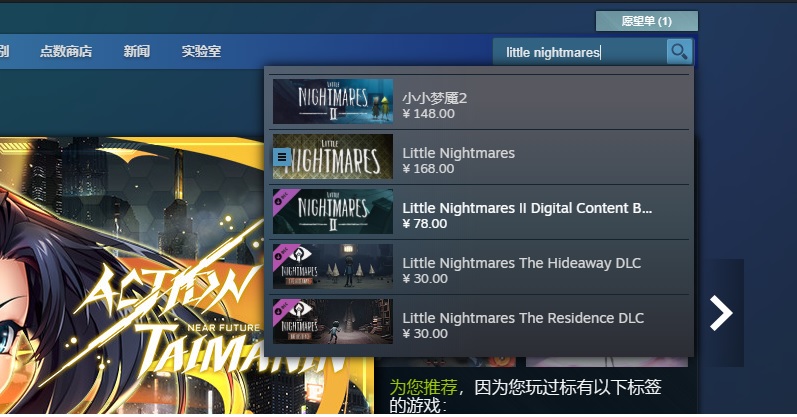
Task: Open the 点数商店 menu item
Action: click(x=66, y=51)
